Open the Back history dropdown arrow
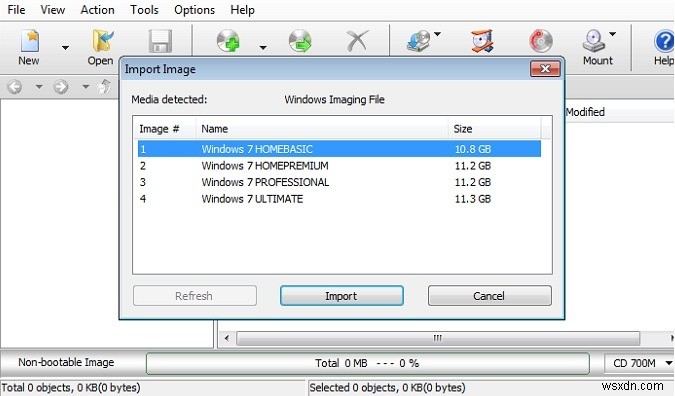The image size is (675, 396). 39,87
